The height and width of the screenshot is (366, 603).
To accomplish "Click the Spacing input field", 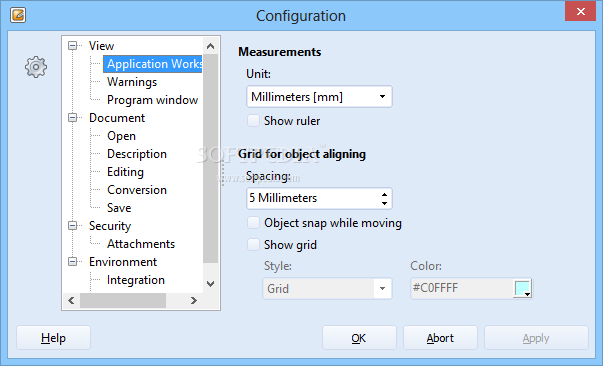I will [313, 198].
